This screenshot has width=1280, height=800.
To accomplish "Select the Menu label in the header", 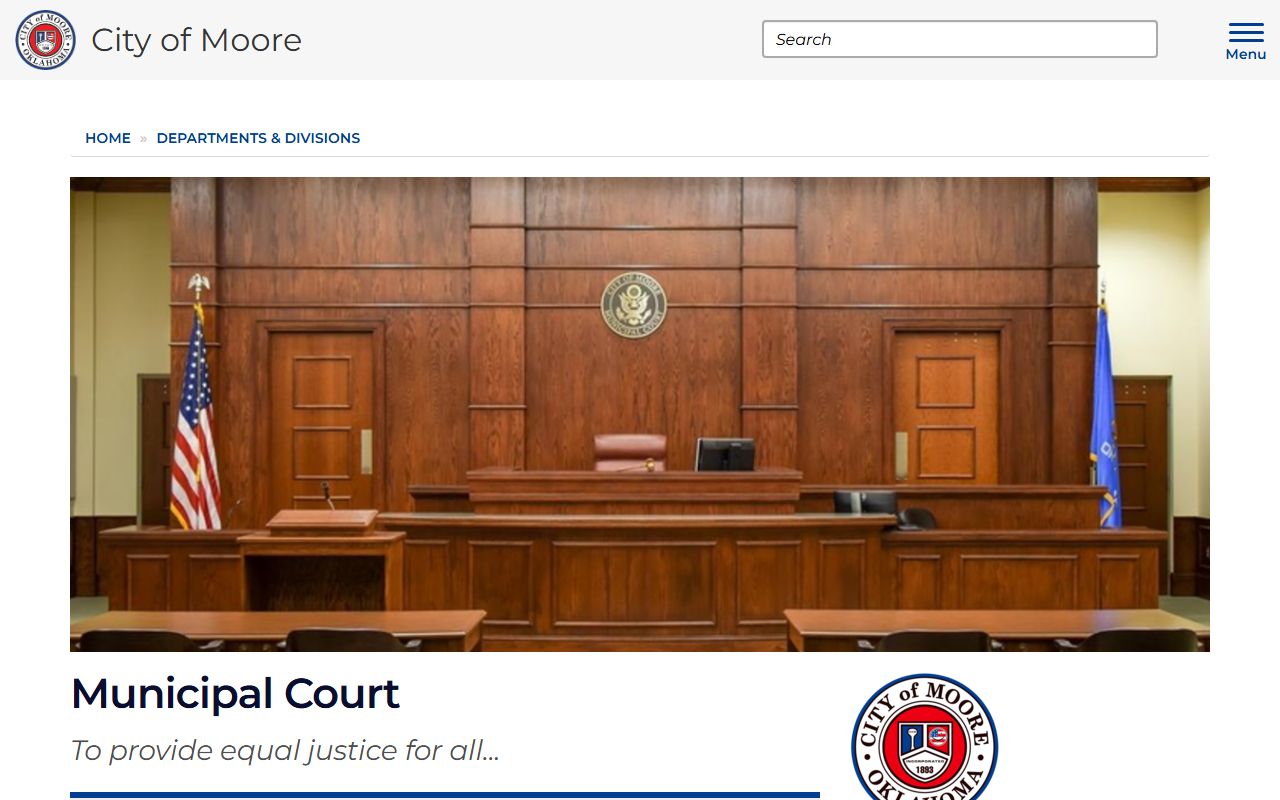I will pos(1245,55).
